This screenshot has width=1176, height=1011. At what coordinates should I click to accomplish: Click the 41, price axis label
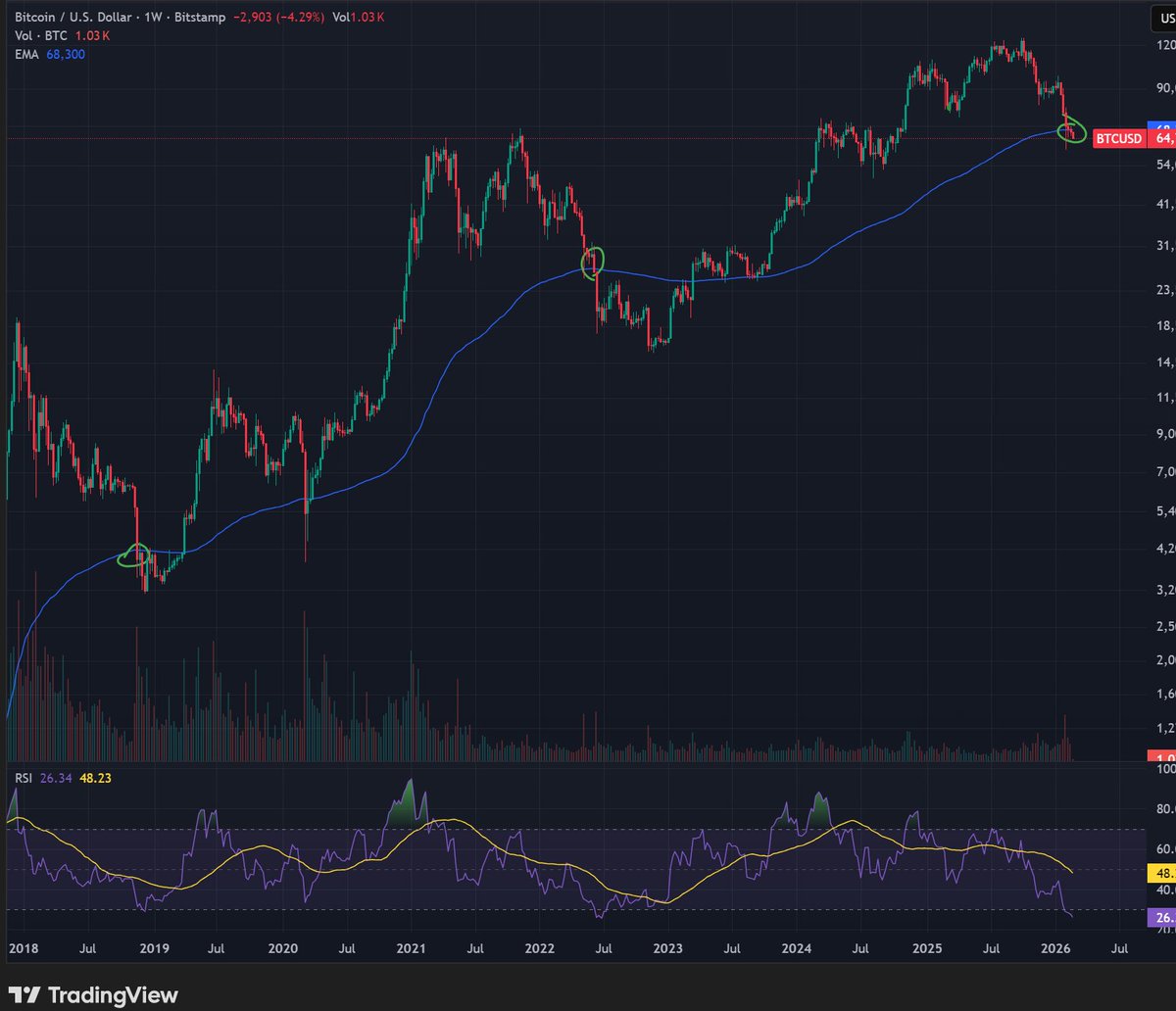click(1166, 204)
